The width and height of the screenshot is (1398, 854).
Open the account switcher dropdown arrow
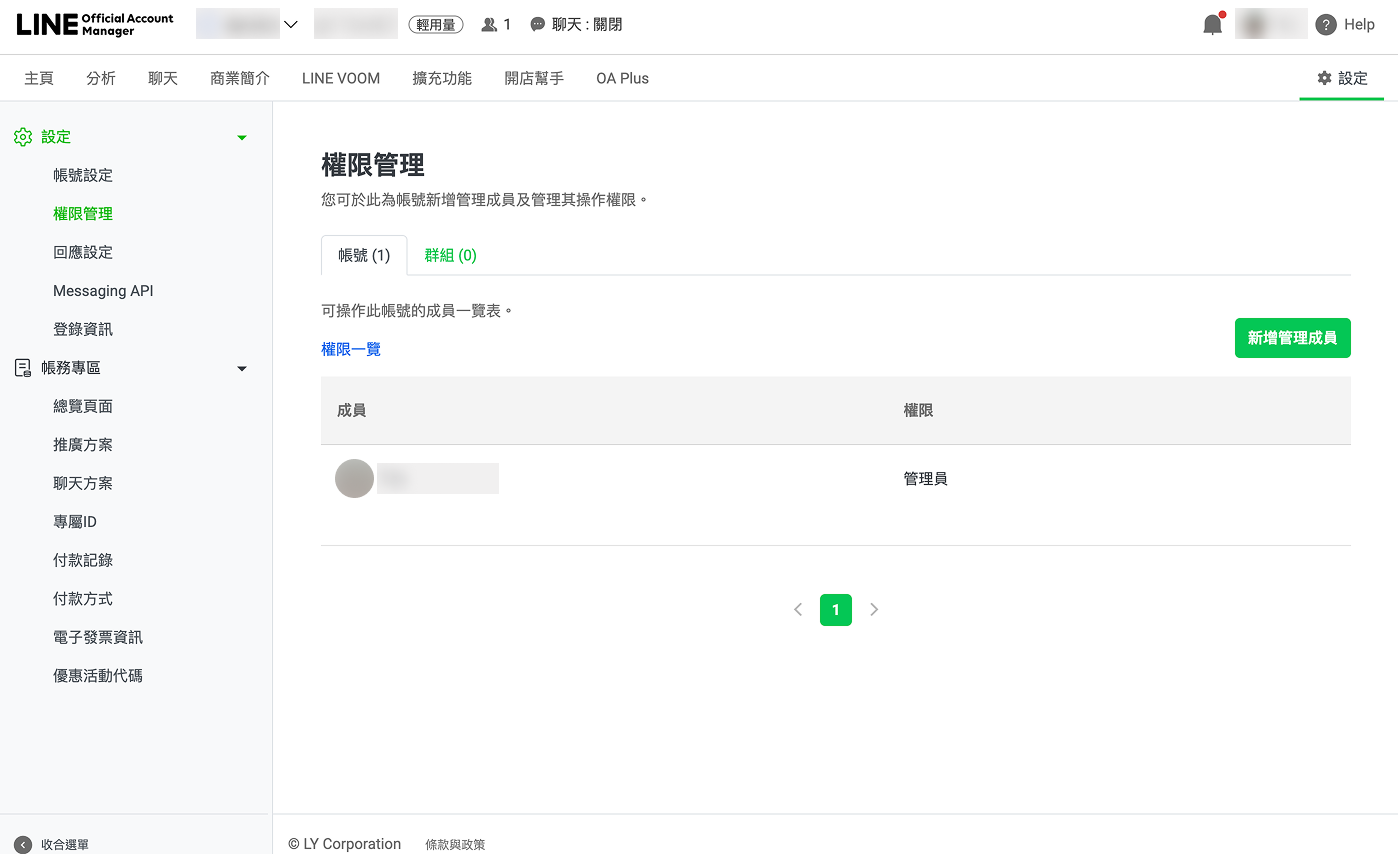click(291, 25)
